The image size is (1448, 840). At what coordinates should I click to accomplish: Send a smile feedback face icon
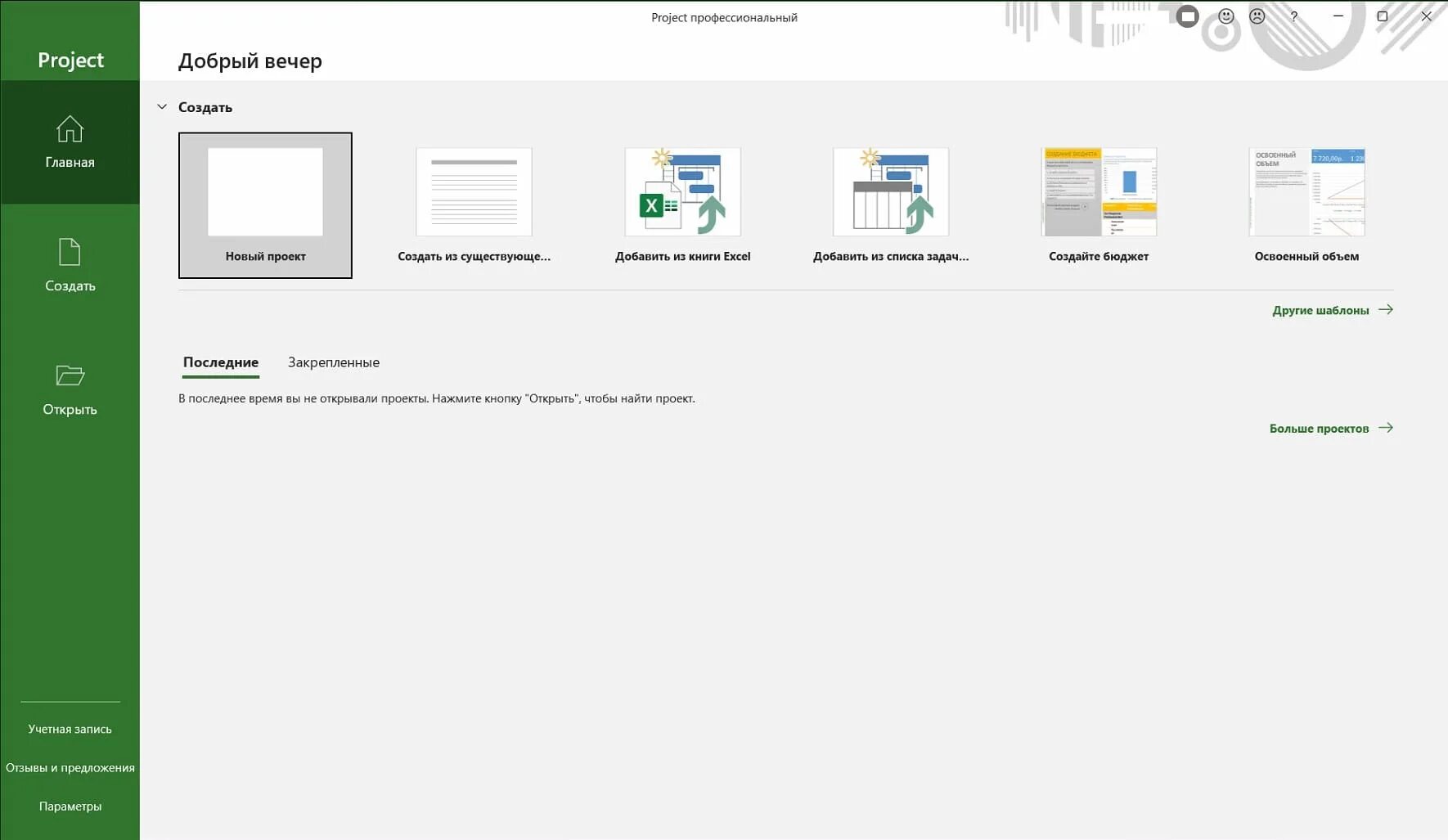pos(1225,16)
